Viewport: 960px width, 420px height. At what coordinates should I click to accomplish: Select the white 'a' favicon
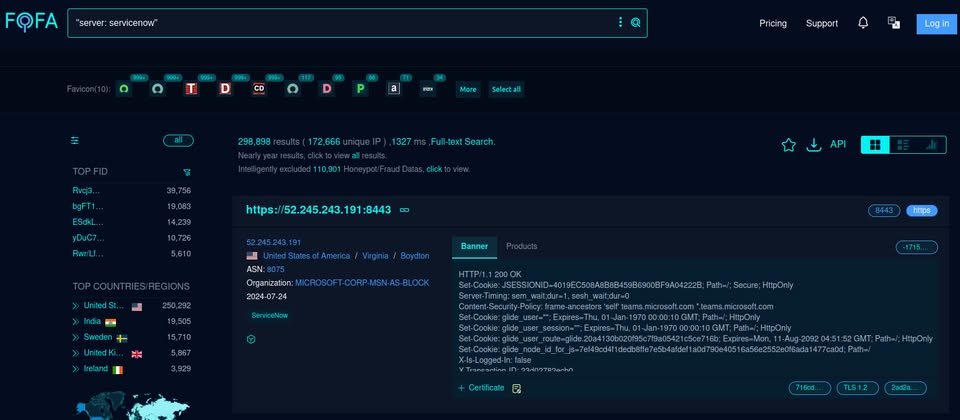click(394, 89)
